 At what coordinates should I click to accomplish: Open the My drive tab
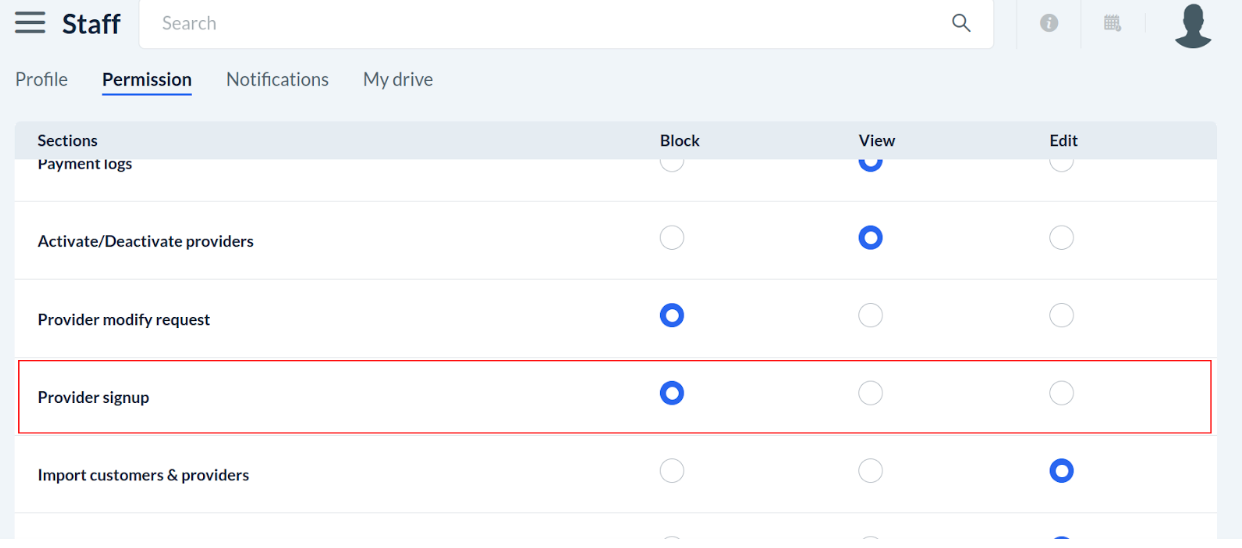(398, 79)
